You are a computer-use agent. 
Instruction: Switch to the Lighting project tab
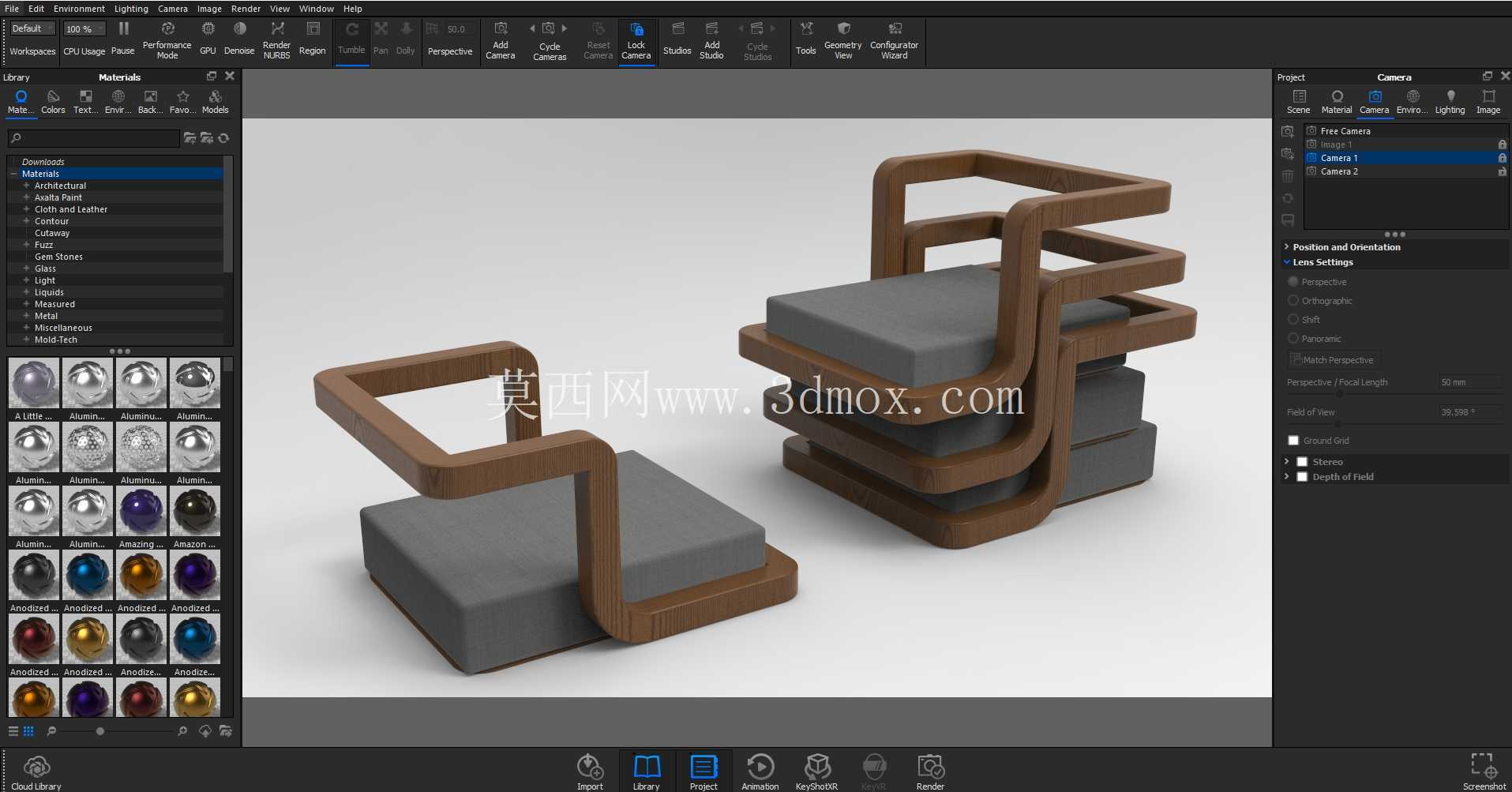[x=1450, y=102]
